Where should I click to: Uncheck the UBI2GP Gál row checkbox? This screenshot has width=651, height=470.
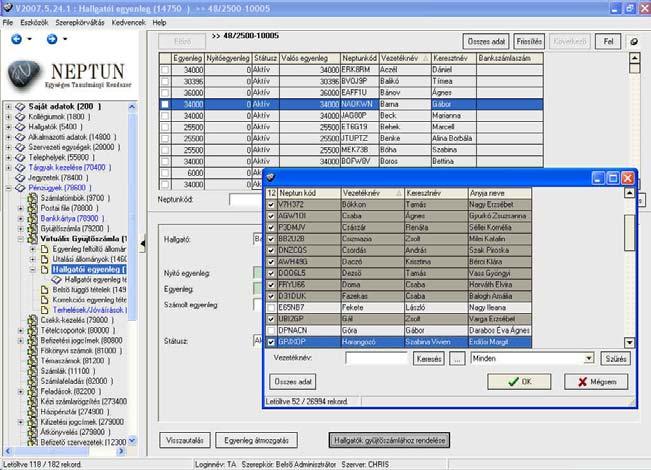click(x=271, y=319)
